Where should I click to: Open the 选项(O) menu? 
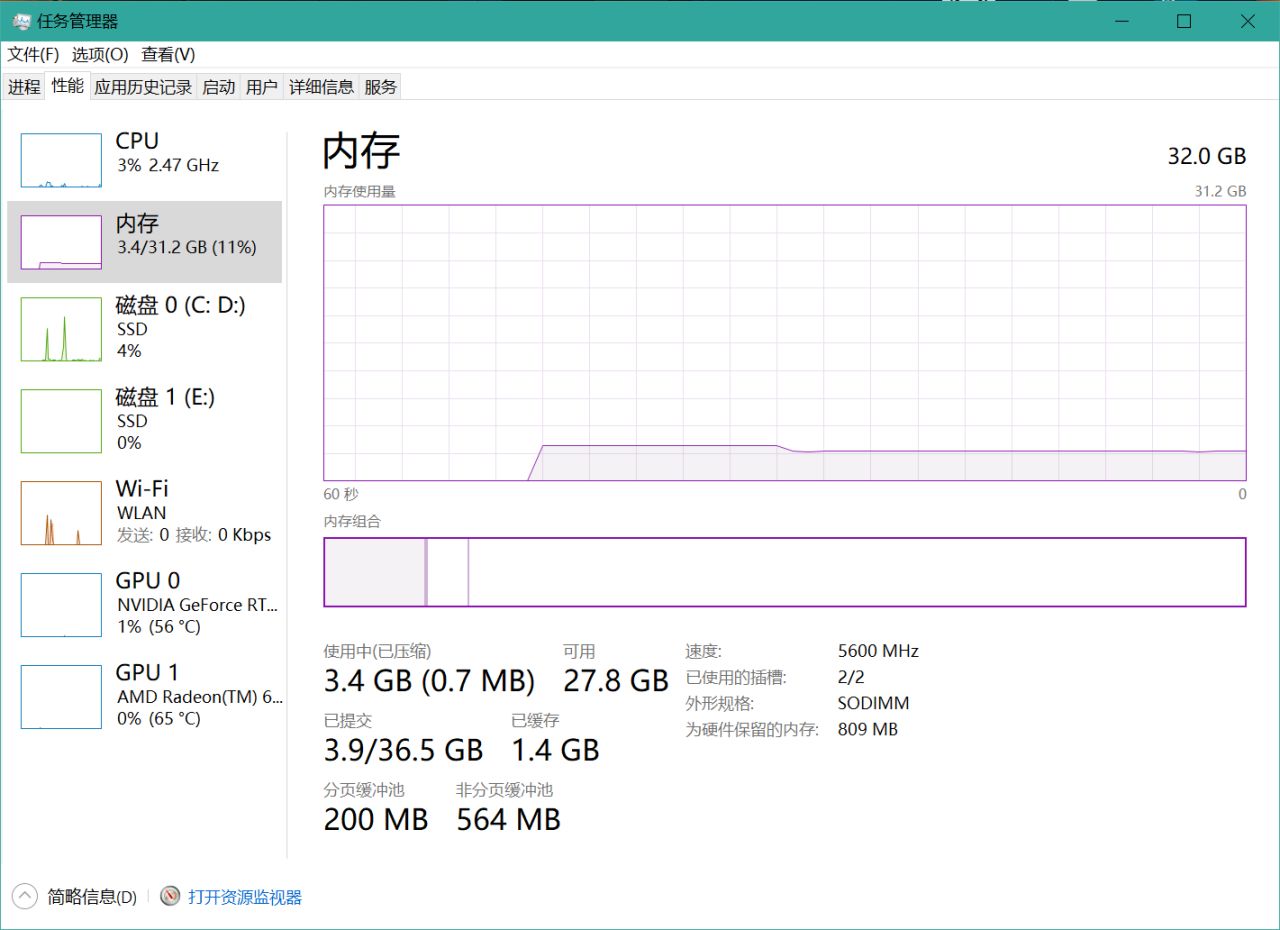100,54
